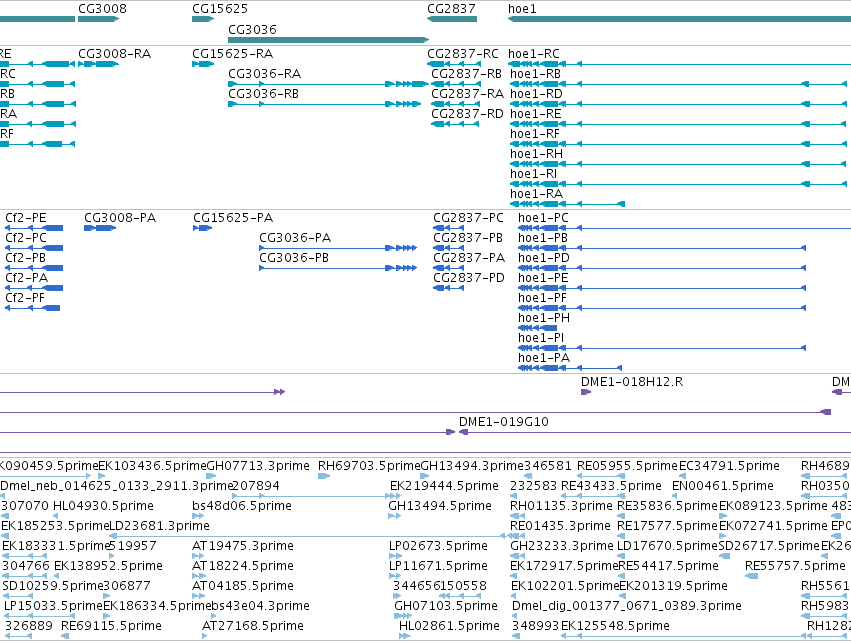Viewport: 851px width, 641px height.
Task: Select EST EK125548.5prime
Action: [615, 627]
